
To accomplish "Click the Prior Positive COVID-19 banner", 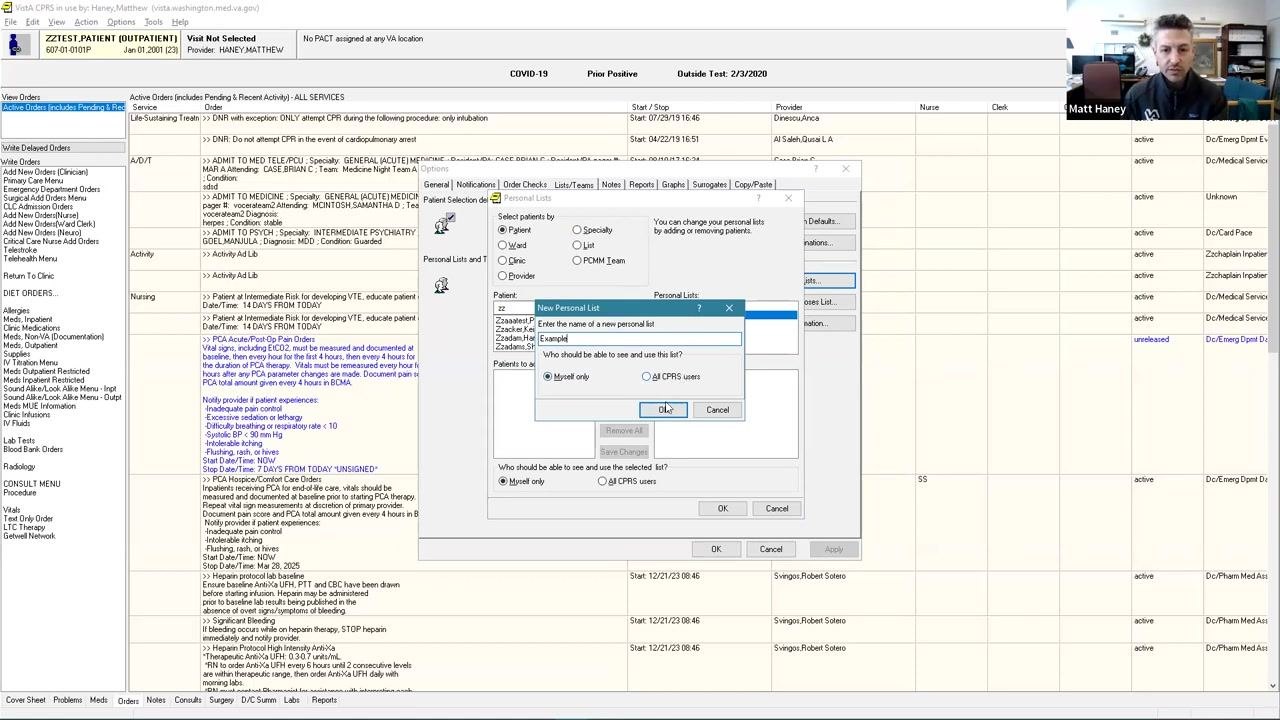I will 612,74.
